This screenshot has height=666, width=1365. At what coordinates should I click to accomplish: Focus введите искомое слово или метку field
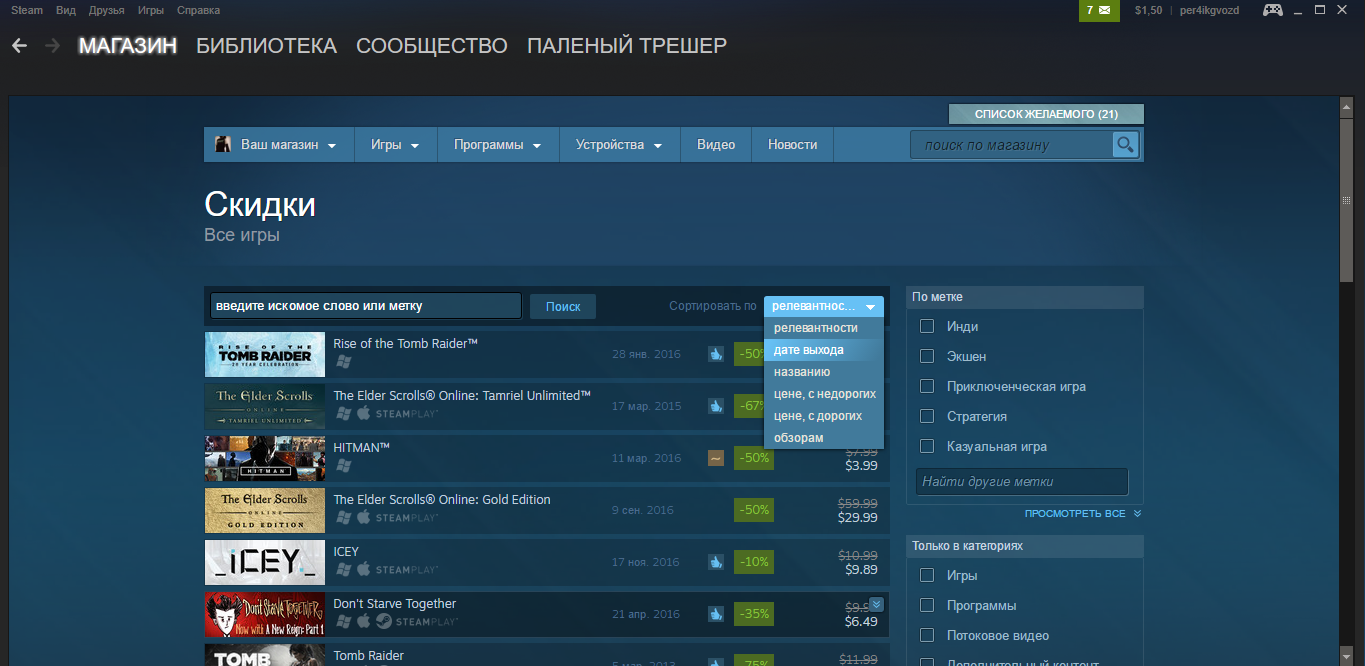pos(366,306)
